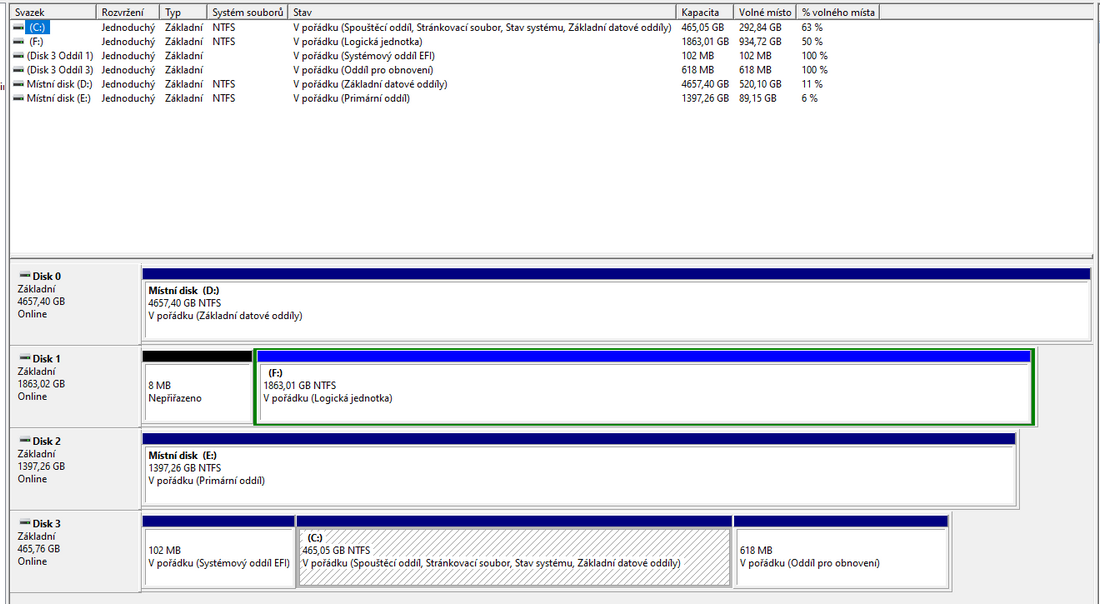Click the Disk 2 disk icon
The height and width of the screenshot is (604, 1100).
25,441
